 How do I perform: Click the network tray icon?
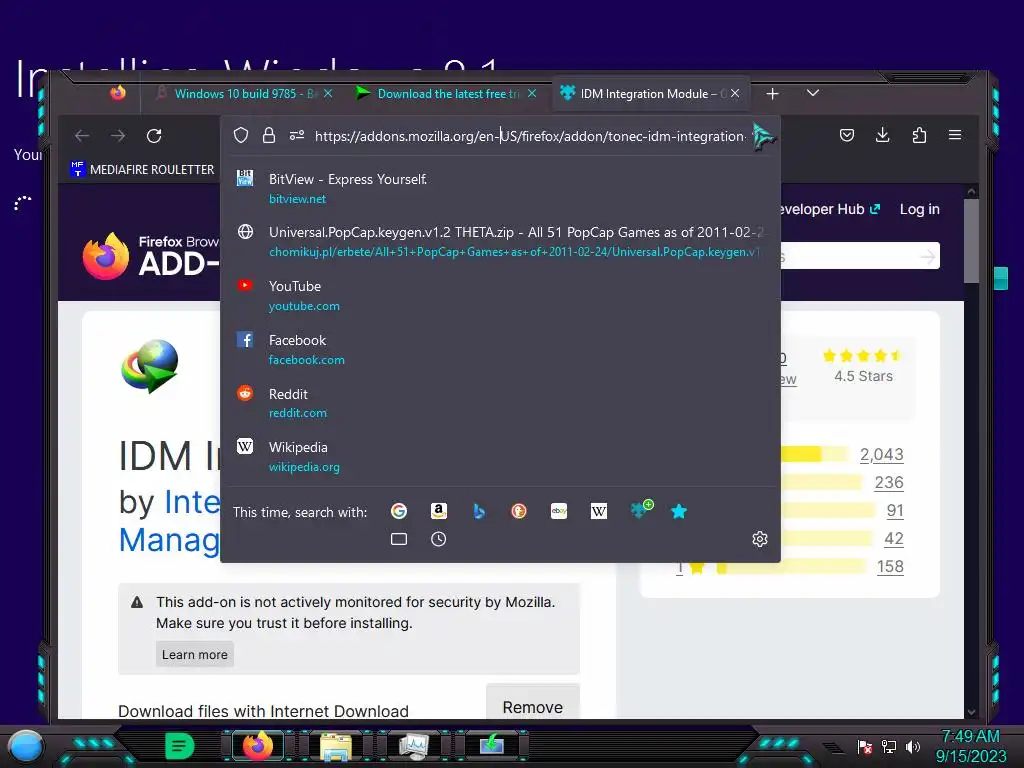click(889, 746)
